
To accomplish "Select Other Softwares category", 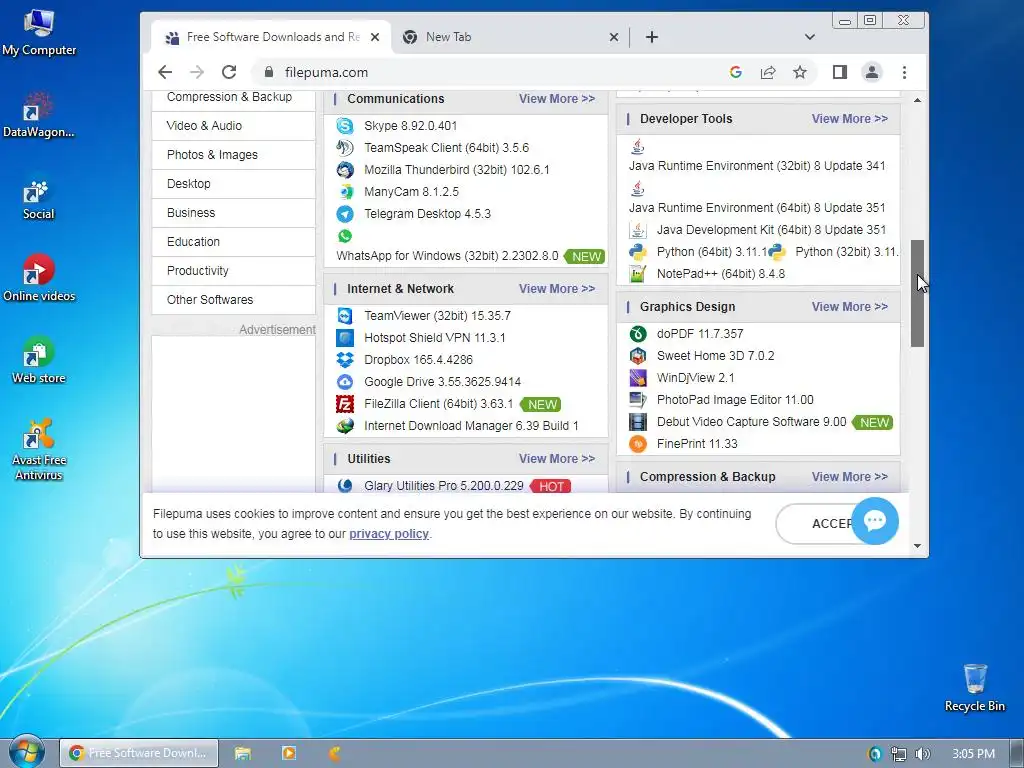I will pyautogui.click(x=233, y=300).
